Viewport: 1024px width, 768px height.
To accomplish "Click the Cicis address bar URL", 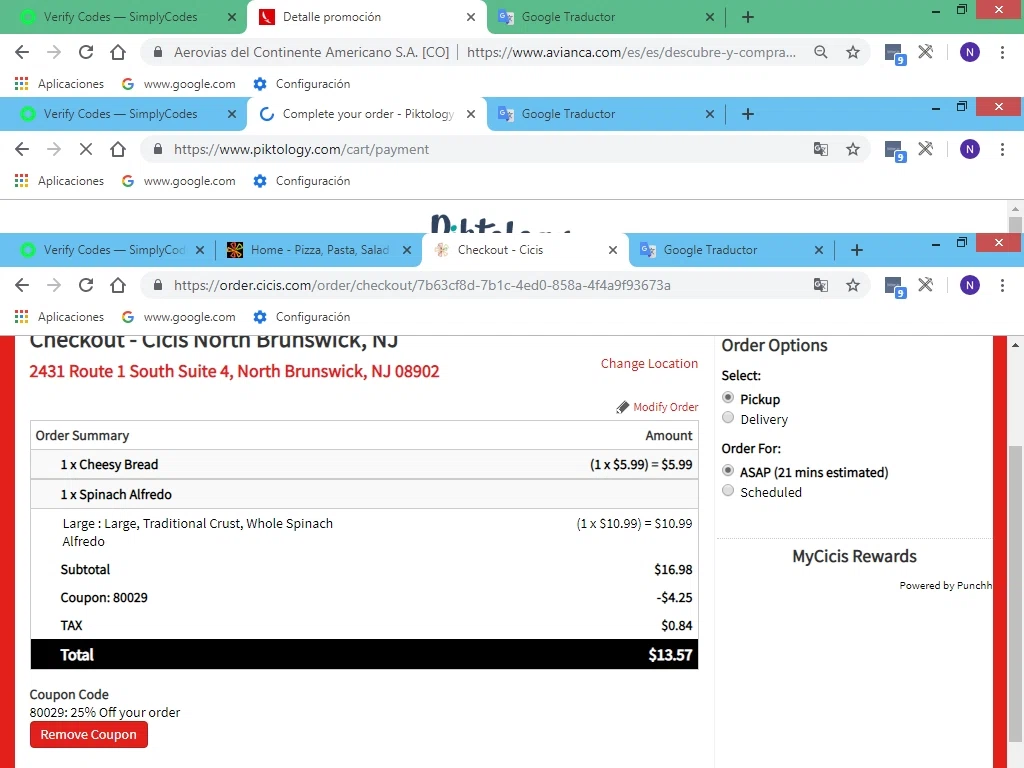I will (x=422, y=285).
